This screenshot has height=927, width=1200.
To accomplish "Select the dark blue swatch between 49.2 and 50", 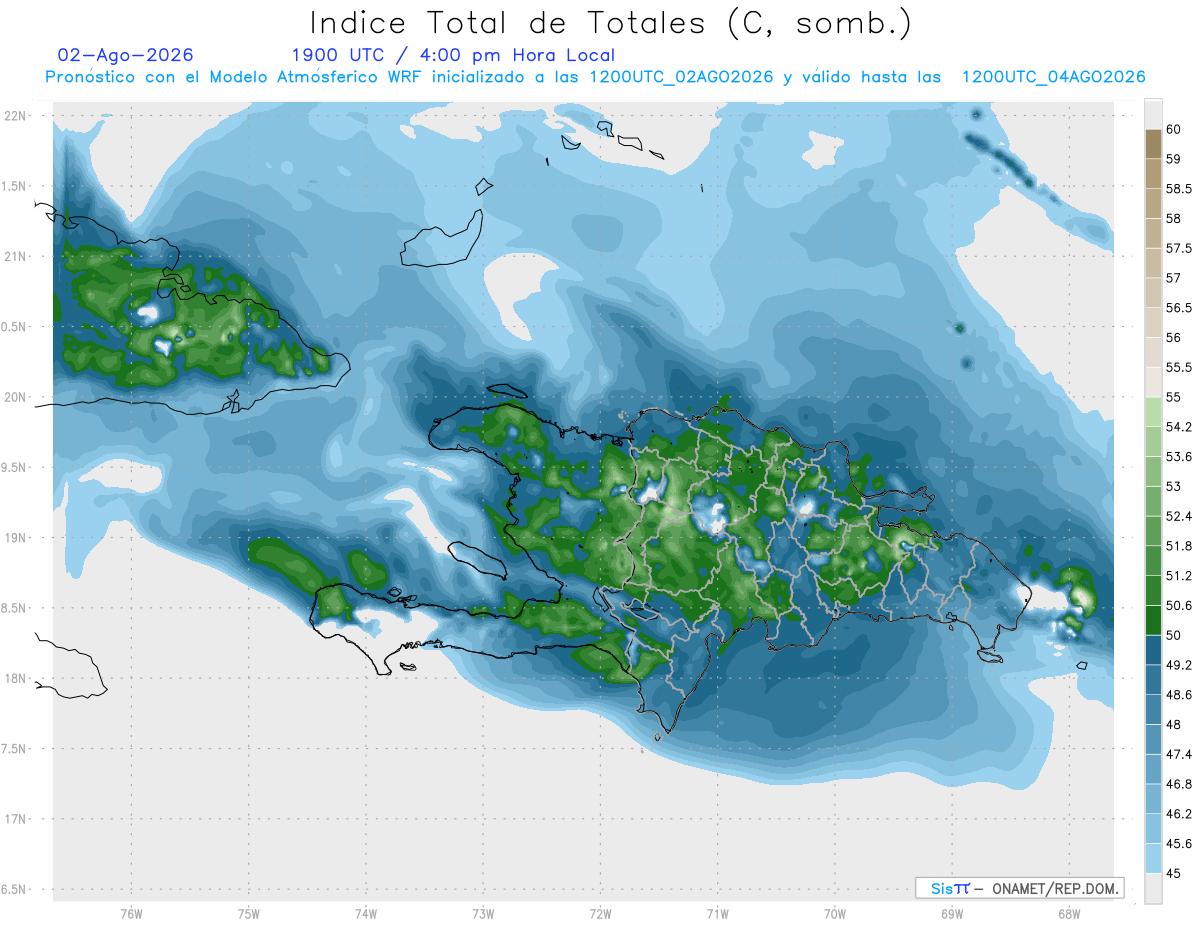I will click(1153, 650).
